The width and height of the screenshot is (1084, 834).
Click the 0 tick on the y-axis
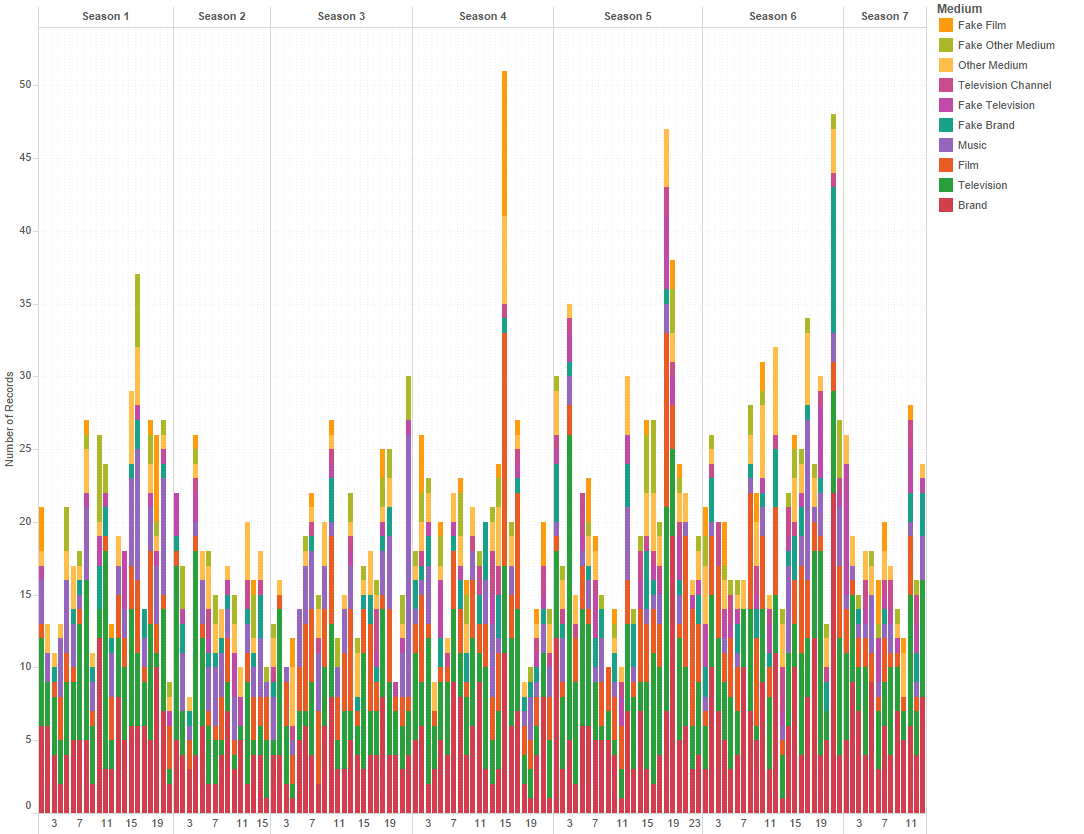(28, 806)
